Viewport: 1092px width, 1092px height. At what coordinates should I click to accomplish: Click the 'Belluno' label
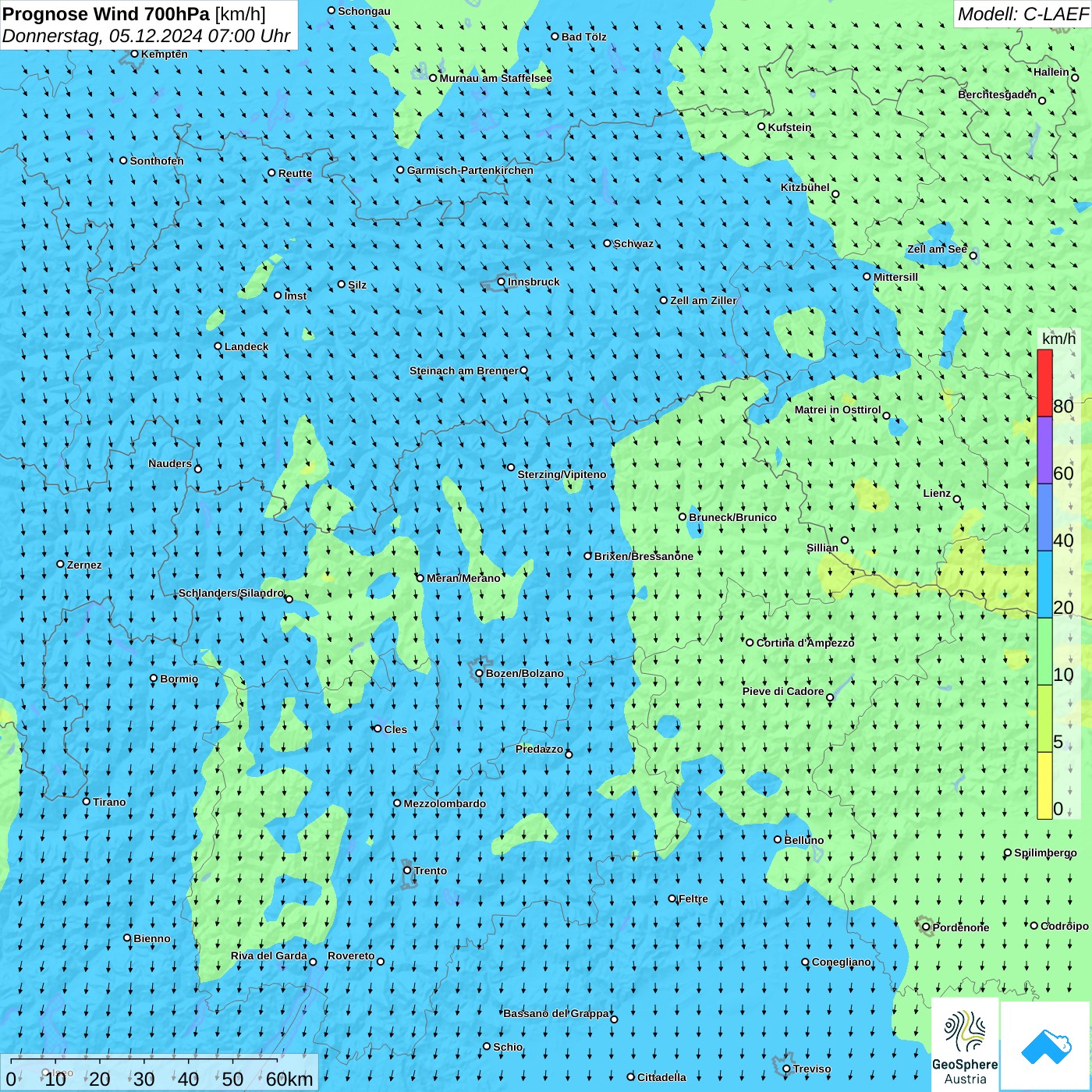point(804,840)
